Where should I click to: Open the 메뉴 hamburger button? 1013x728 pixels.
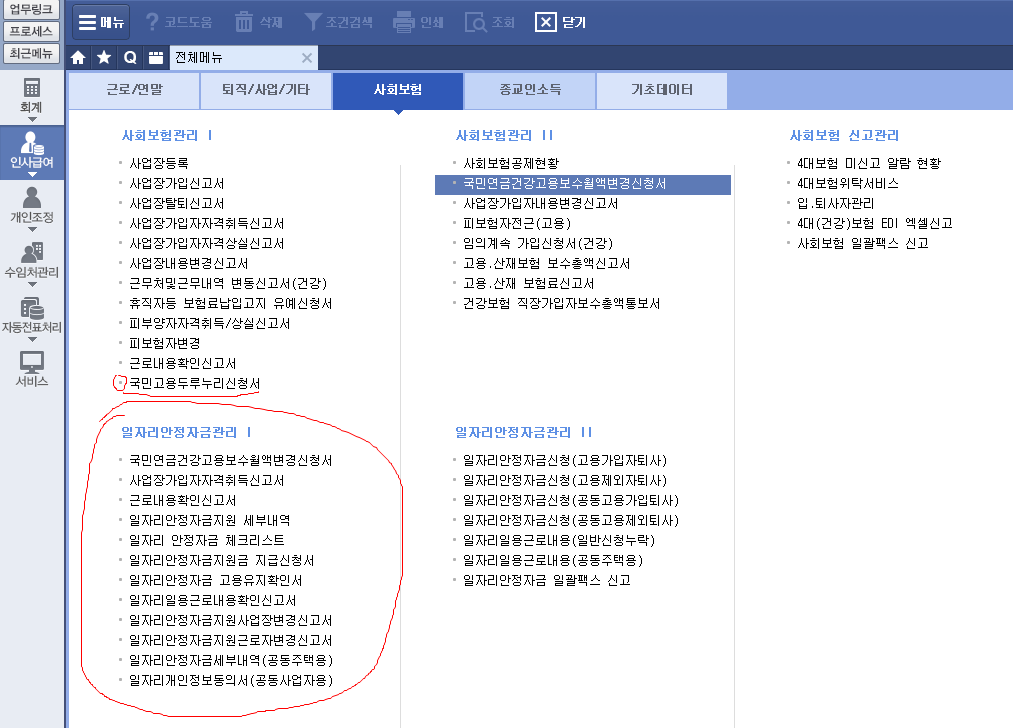click(x=101, y=22)
